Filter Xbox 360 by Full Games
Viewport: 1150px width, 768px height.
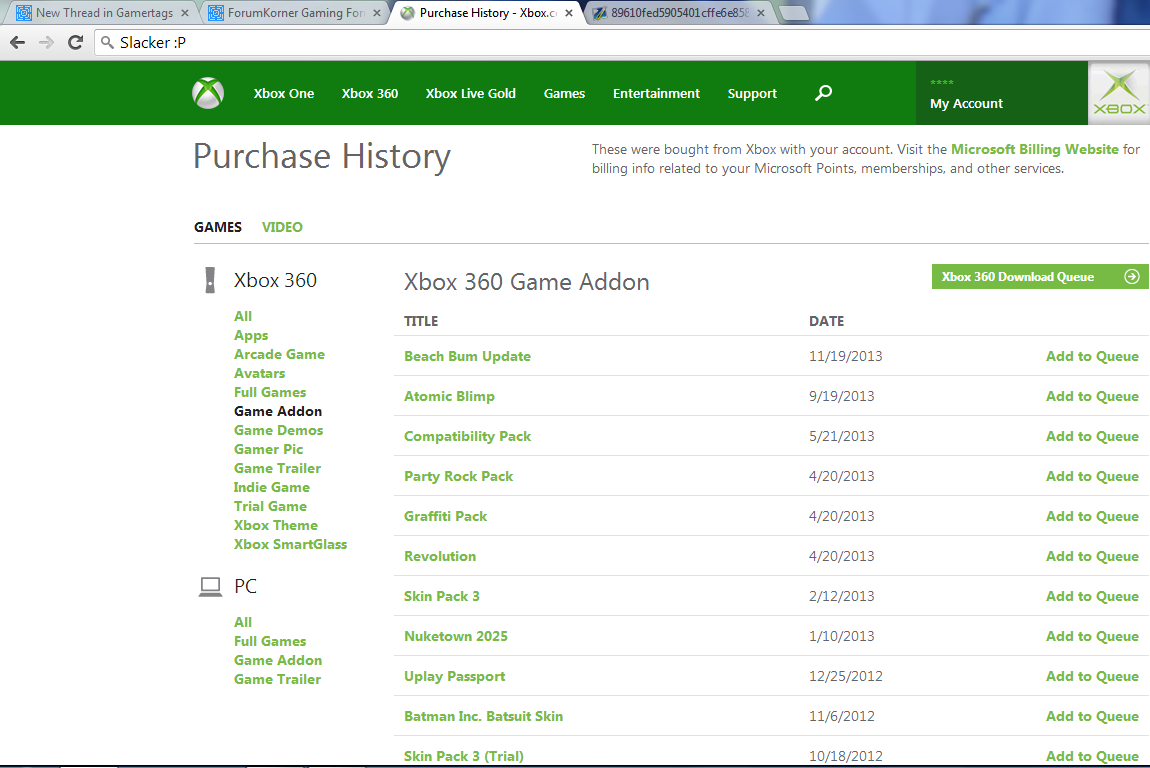tap(270, 392)
